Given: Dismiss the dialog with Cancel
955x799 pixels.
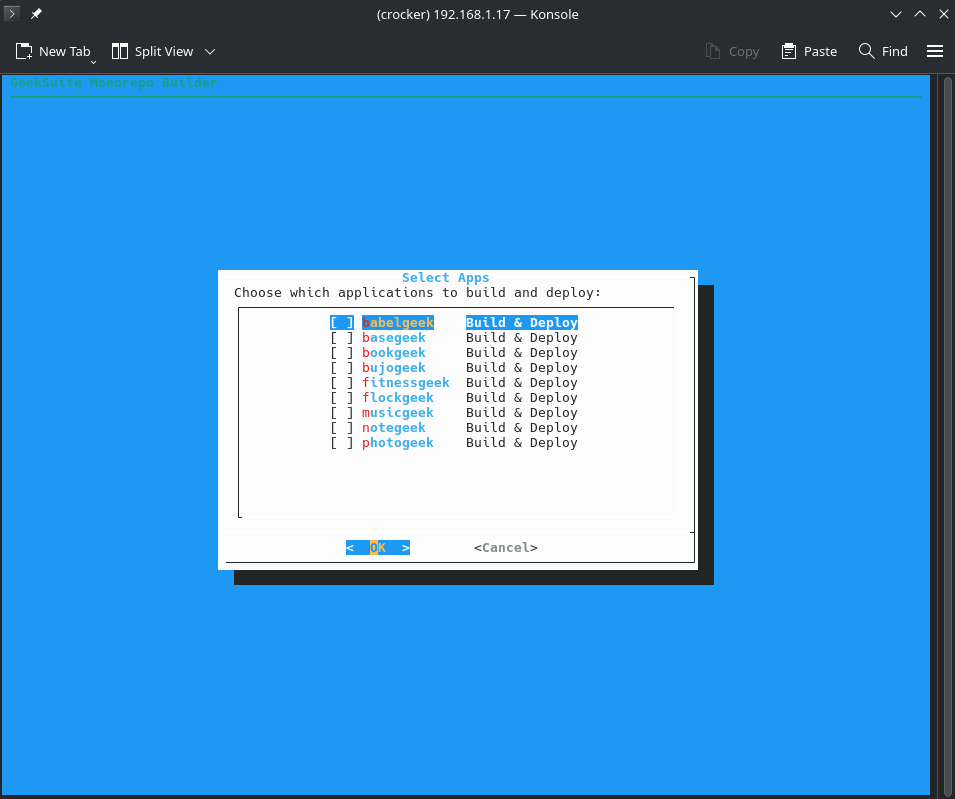Looking at the screenshot, I should pos(505,547).
